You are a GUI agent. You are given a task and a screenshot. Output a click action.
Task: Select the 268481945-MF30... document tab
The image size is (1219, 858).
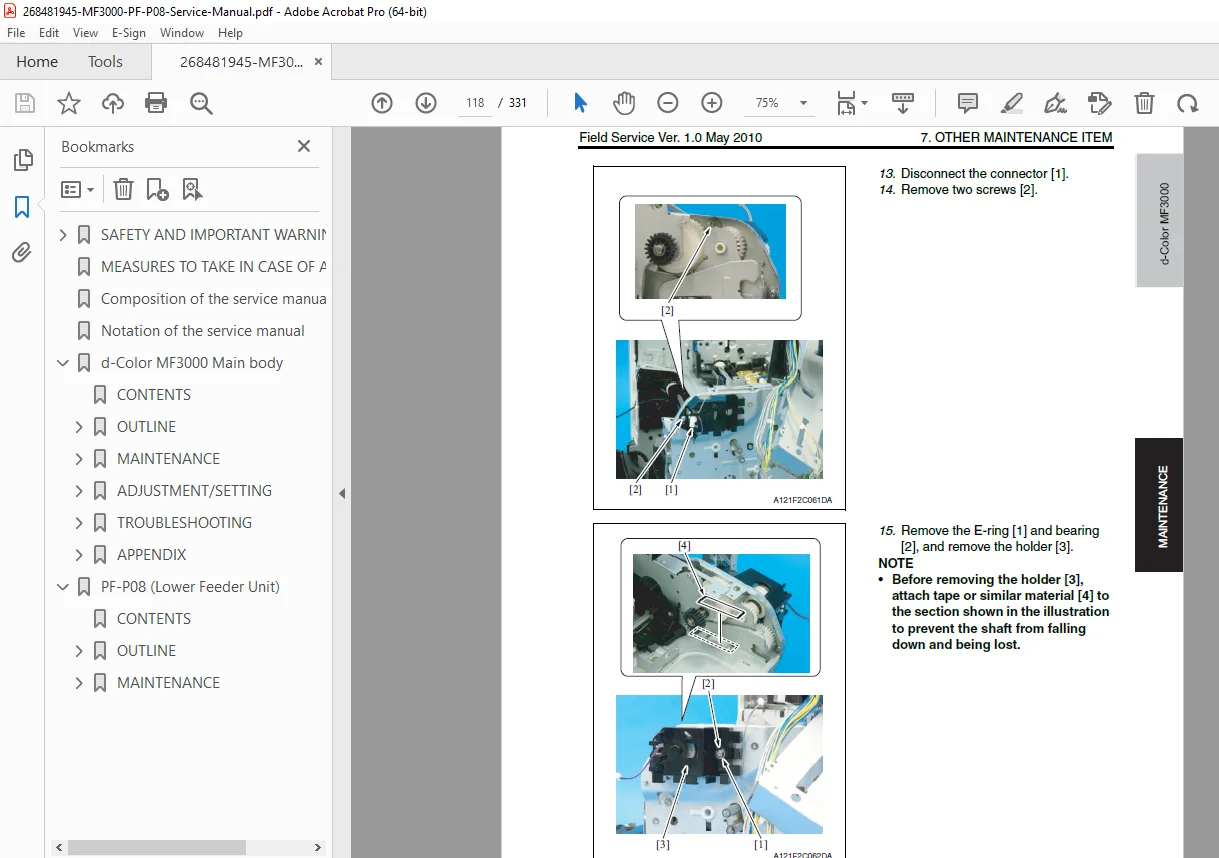click(241, 62)
